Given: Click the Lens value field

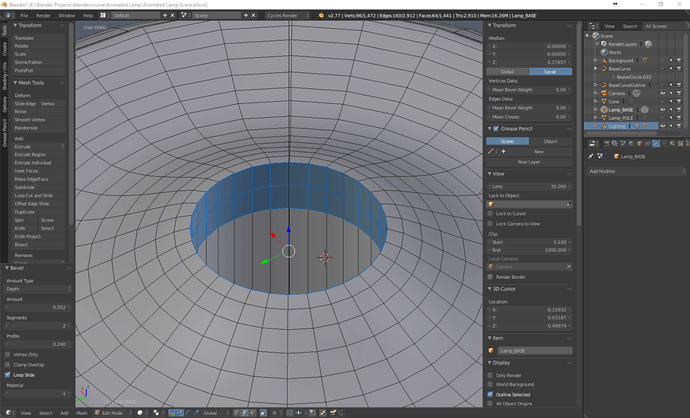Looking at the screenshot, I should [x=529, y=186].
